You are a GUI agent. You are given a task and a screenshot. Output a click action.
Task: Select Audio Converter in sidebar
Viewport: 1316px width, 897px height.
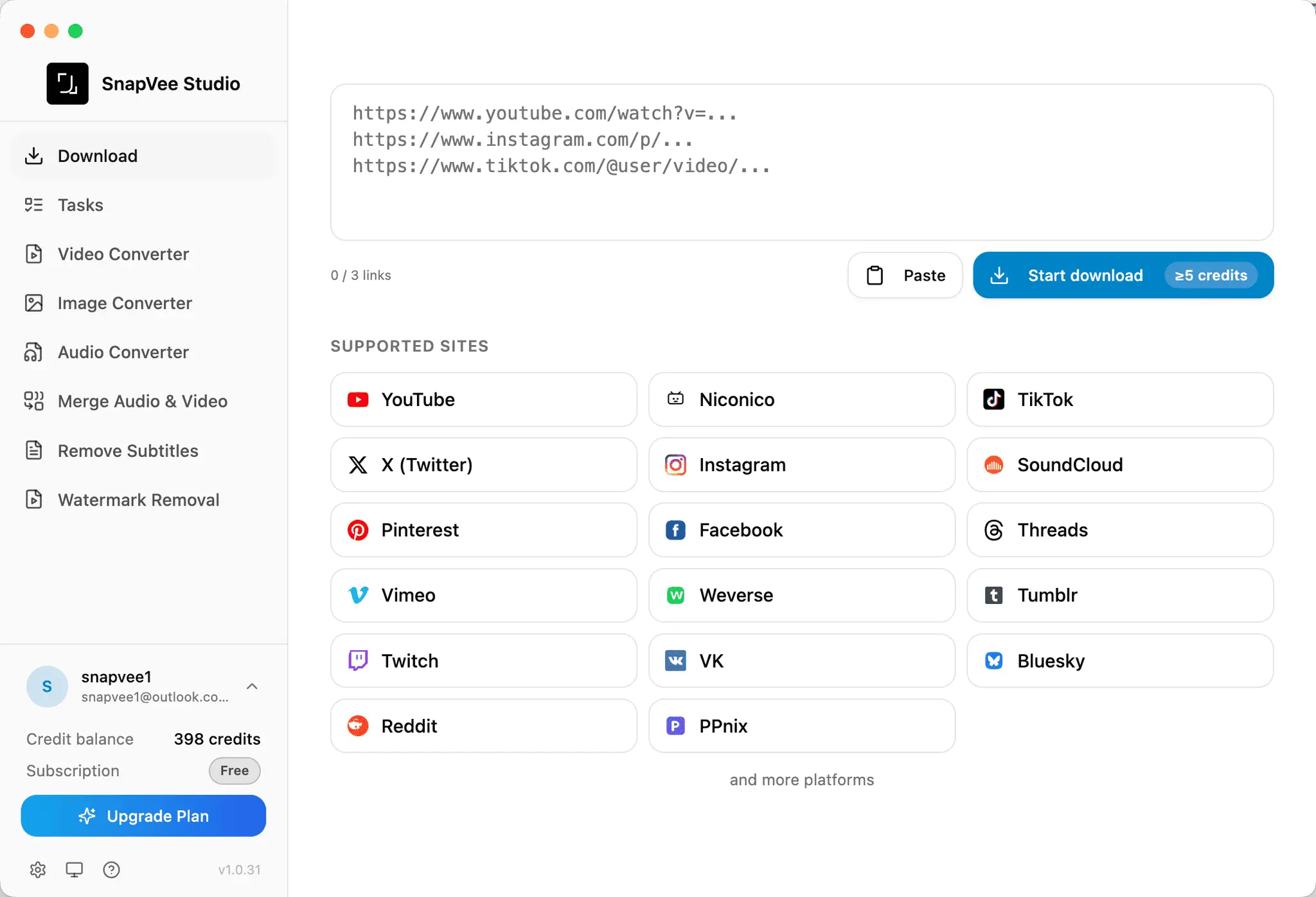click(143, 352)
